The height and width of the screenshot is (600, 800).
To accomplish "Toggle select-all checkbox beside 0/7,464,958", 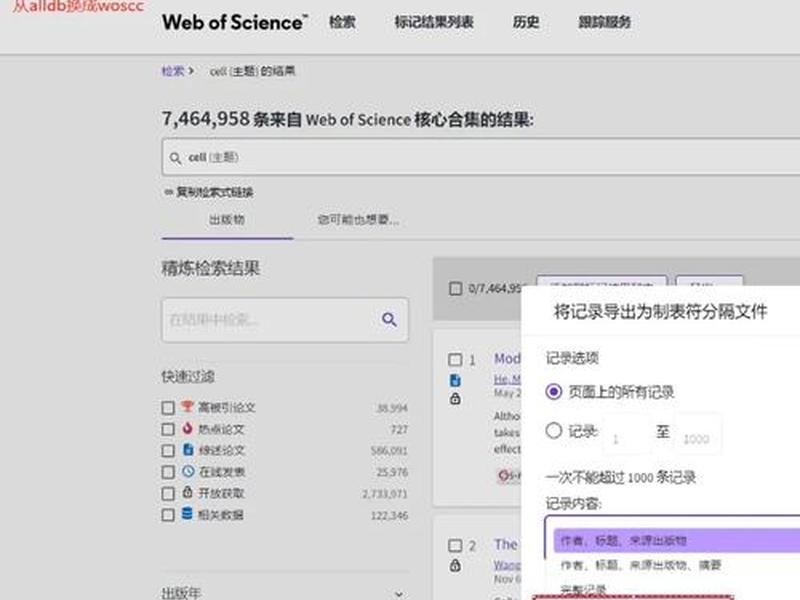I will (456, 288).
